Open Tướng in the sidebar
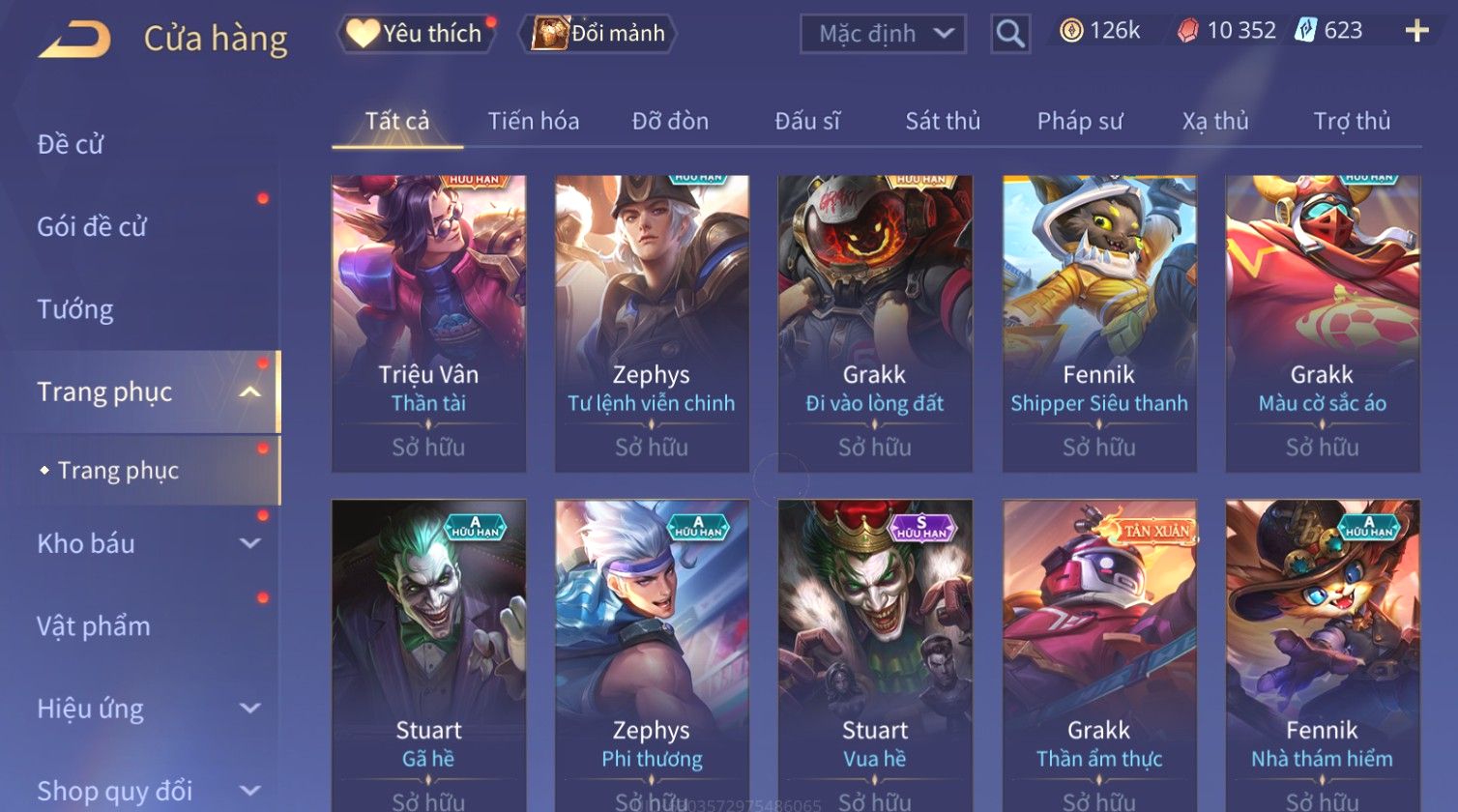This screenshot has height=812, width=1458. pyautogui.click(x=75, y=309)
